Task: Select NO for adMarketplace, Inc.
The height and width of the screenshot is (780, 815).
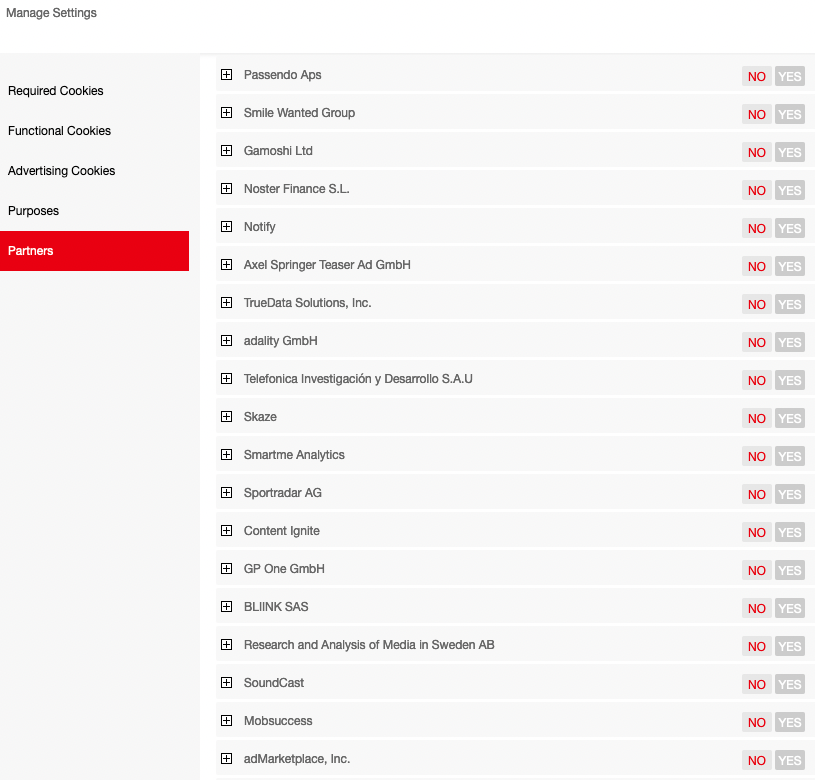Action: (757, 761)
